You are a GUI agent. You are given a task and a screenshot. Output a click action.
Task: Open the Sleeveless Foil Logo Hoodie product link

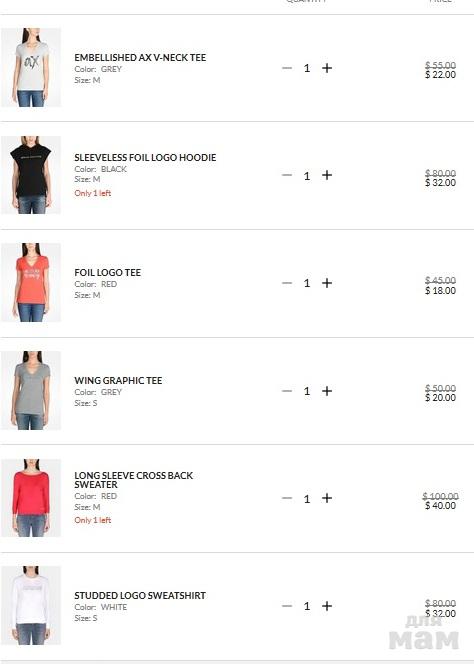tap(145, 158)
